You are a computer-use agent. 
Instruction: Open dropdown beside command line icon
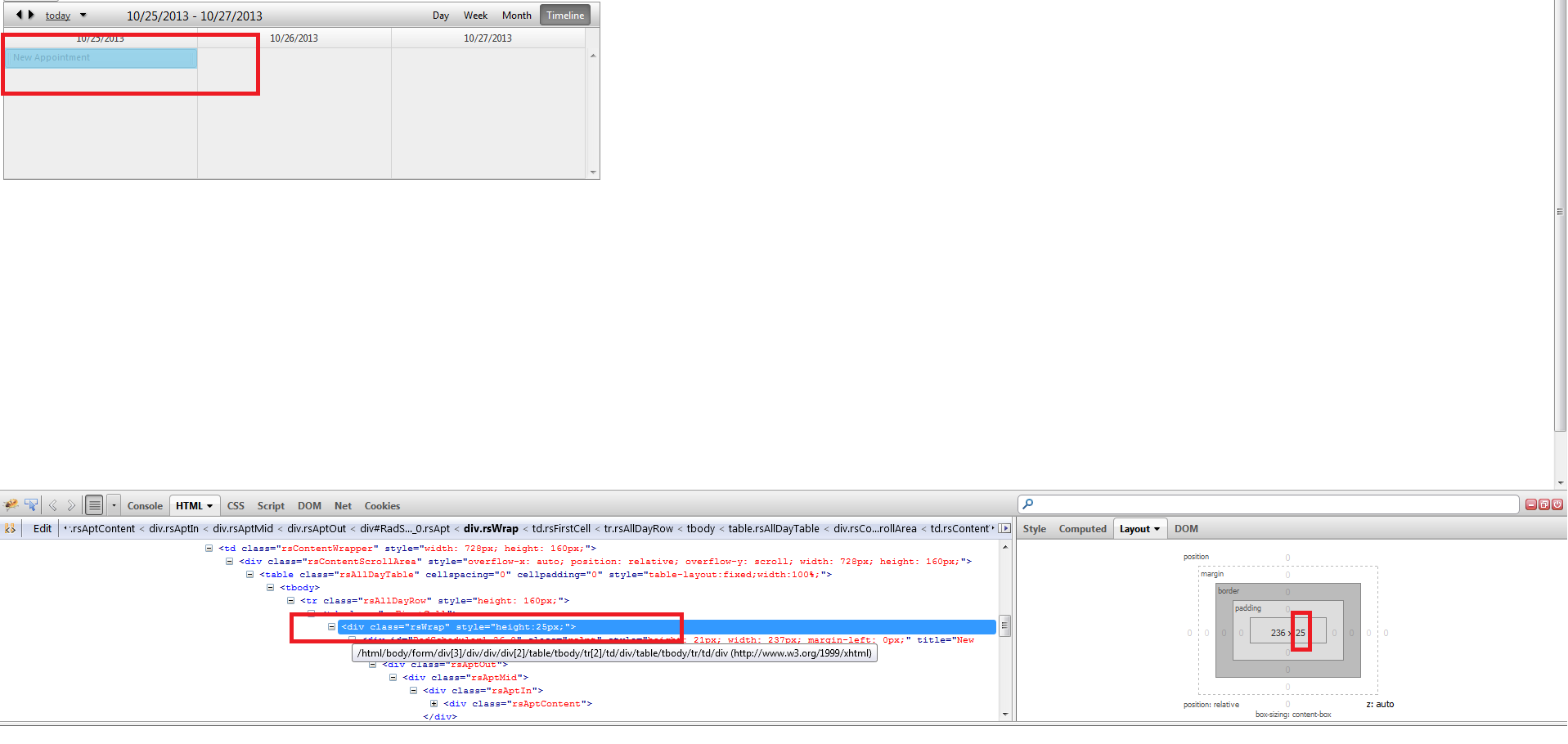click(114, 505)
